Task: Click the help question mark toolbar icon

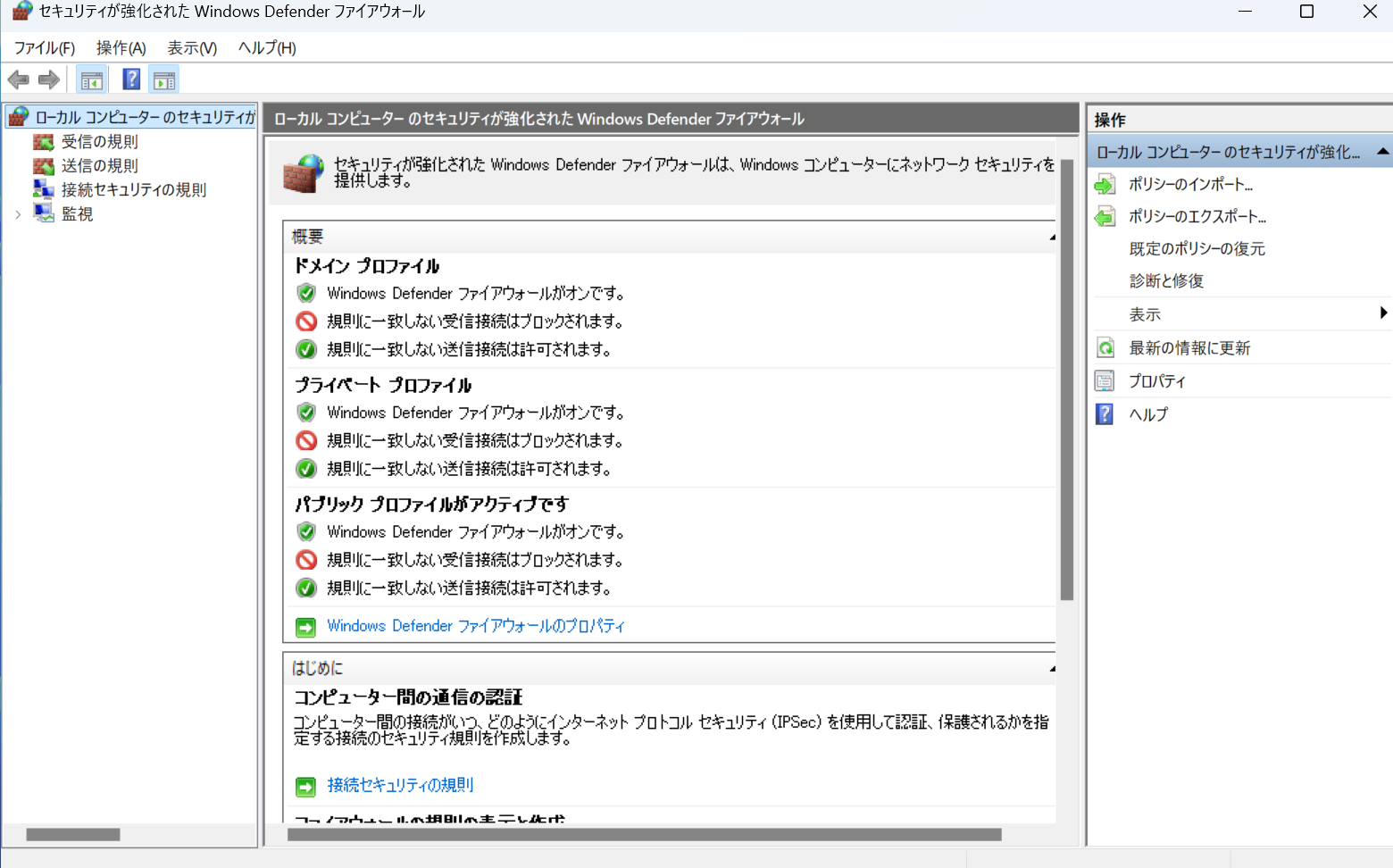Action: (130, 79)
